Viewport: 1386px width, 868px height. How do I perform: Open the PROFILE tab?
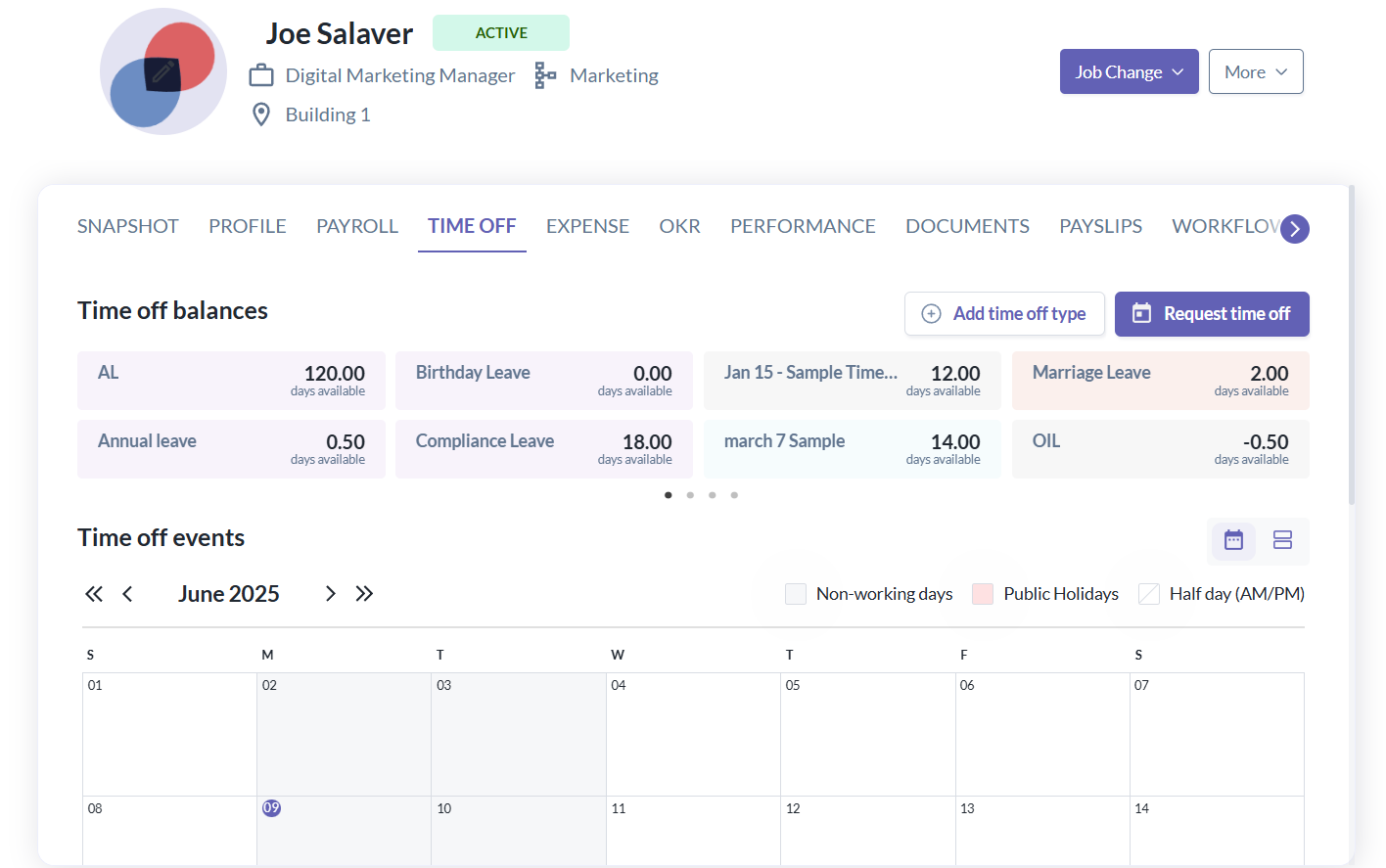248,226
